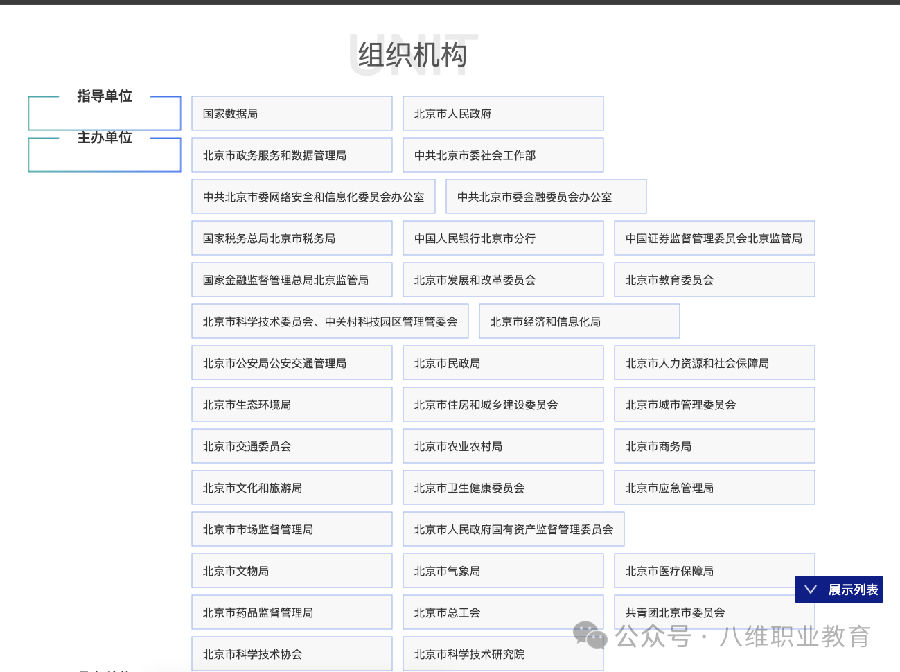Click the 组织机构 page heading

click(x=412, y=54)
